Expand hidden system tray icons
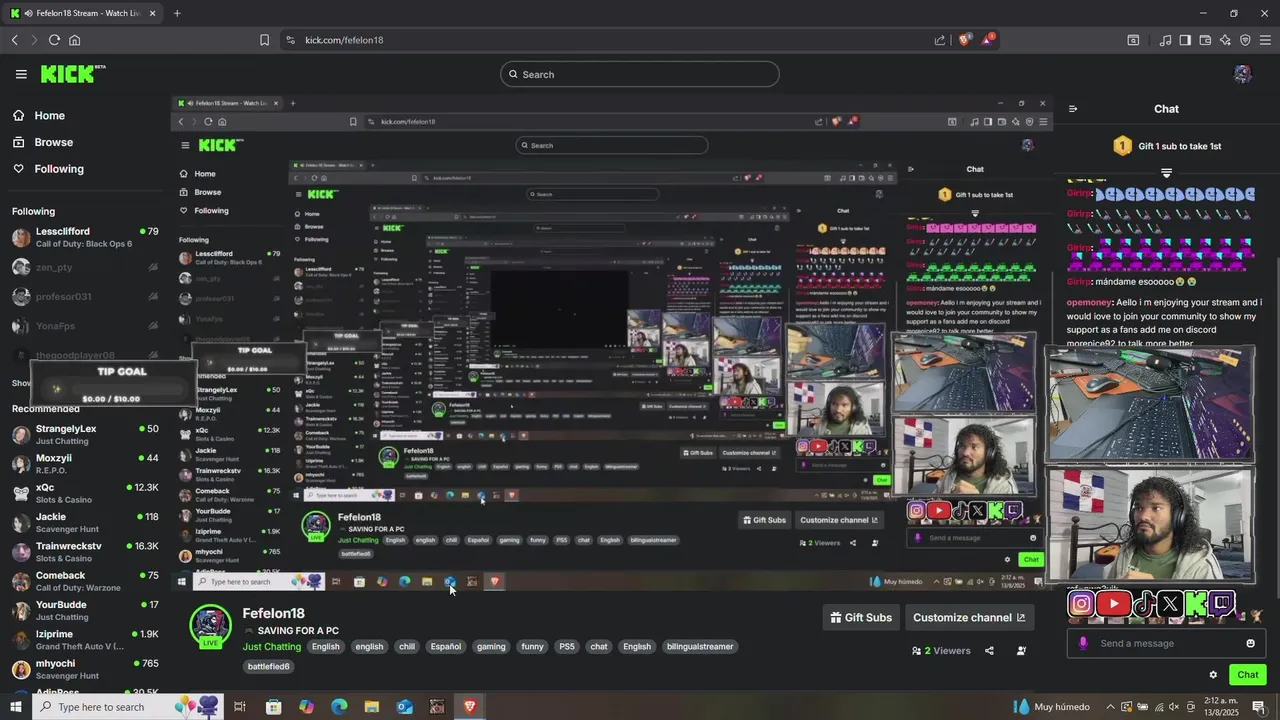This screenshot has width=1280, height=720. pos(1110,707)
